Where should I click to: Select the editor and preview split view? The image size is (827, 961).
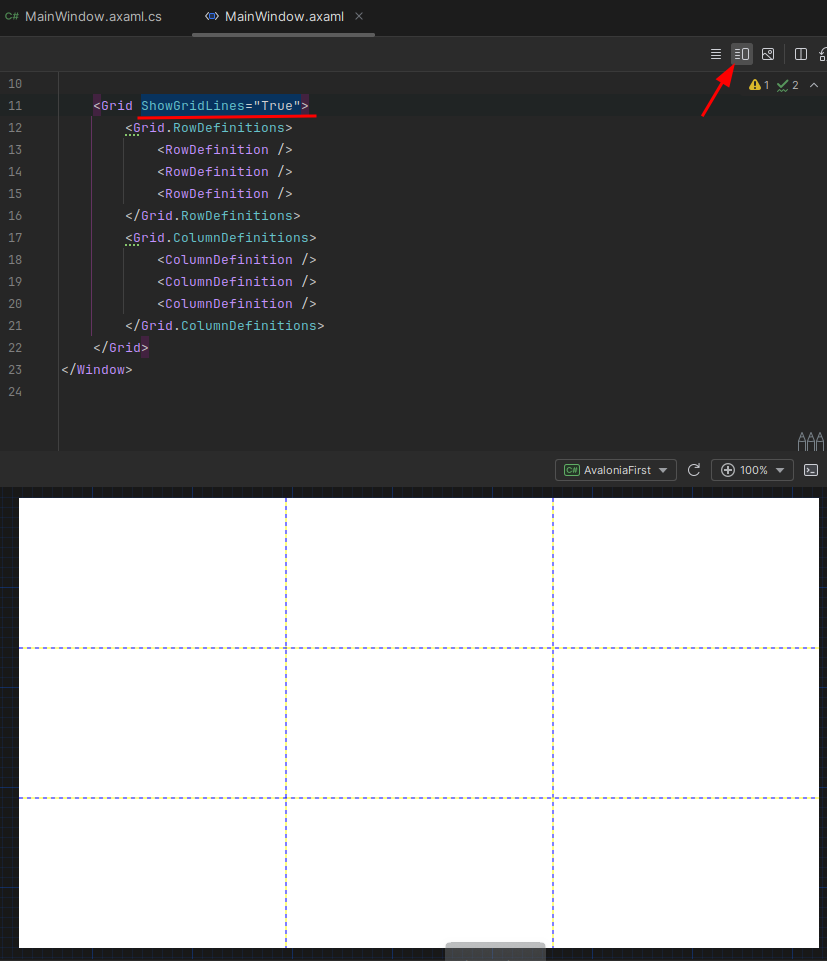742,54
